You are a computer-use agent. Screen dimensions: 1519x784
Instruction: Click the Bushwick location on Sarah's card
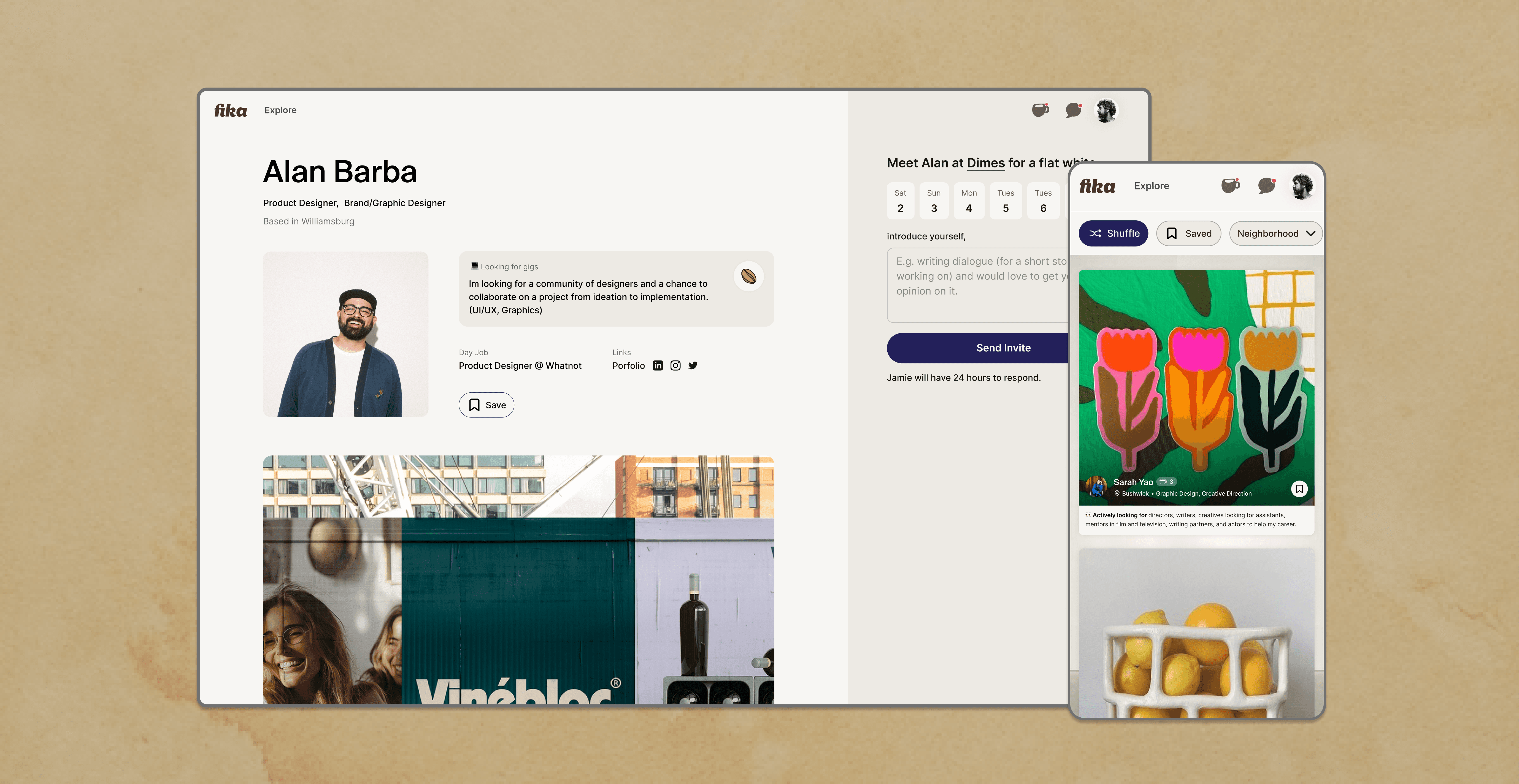[1131, 494]
